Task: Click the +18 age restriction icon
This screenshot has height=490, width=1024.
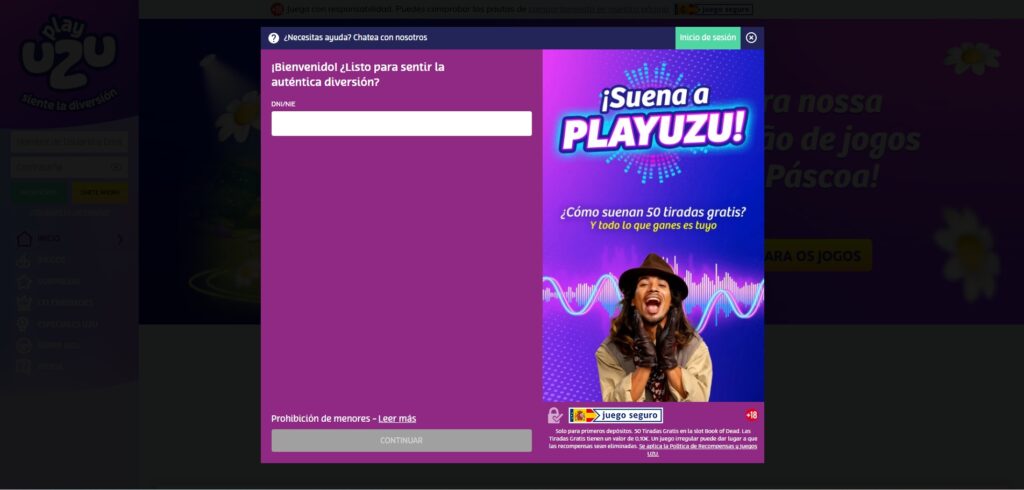Action: pos(751,415)
